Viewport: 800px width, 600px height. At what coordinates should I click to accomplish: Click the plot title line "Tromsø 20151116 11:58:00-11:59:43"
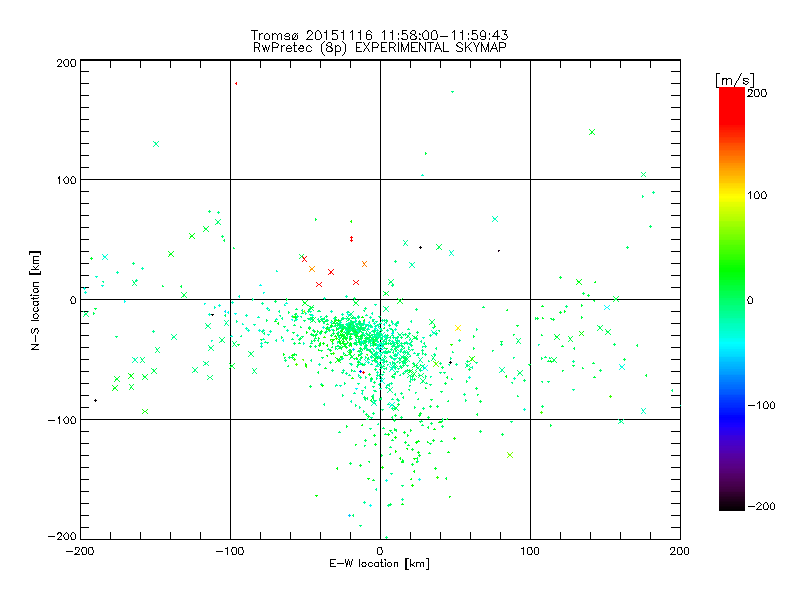click(379, 35)
